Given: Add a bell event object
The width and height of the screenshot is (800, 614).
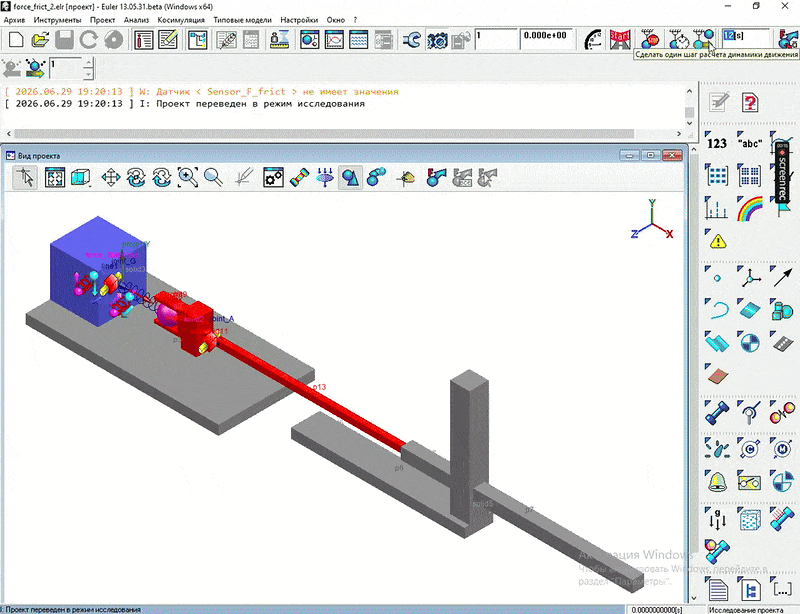Looking at the screenshot, I should click(717, 482).
